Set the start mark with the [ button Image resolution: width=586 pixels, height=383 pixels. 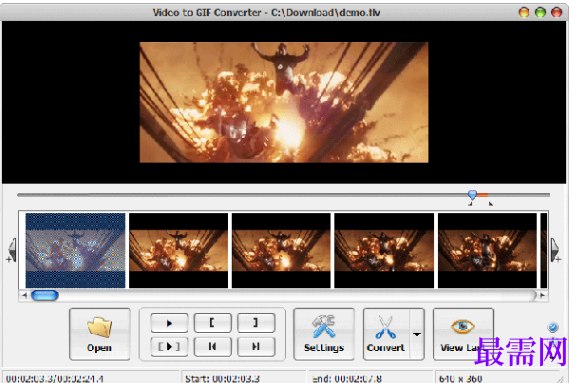click(212, 323)
